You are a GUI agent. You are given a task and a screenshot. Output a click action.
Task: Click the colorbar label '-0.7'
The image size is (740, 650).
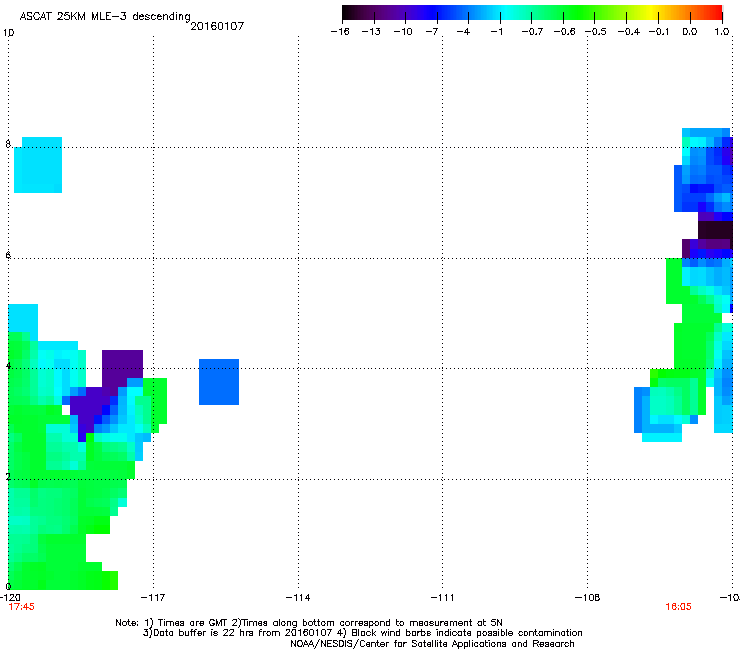tap(532, 32)
